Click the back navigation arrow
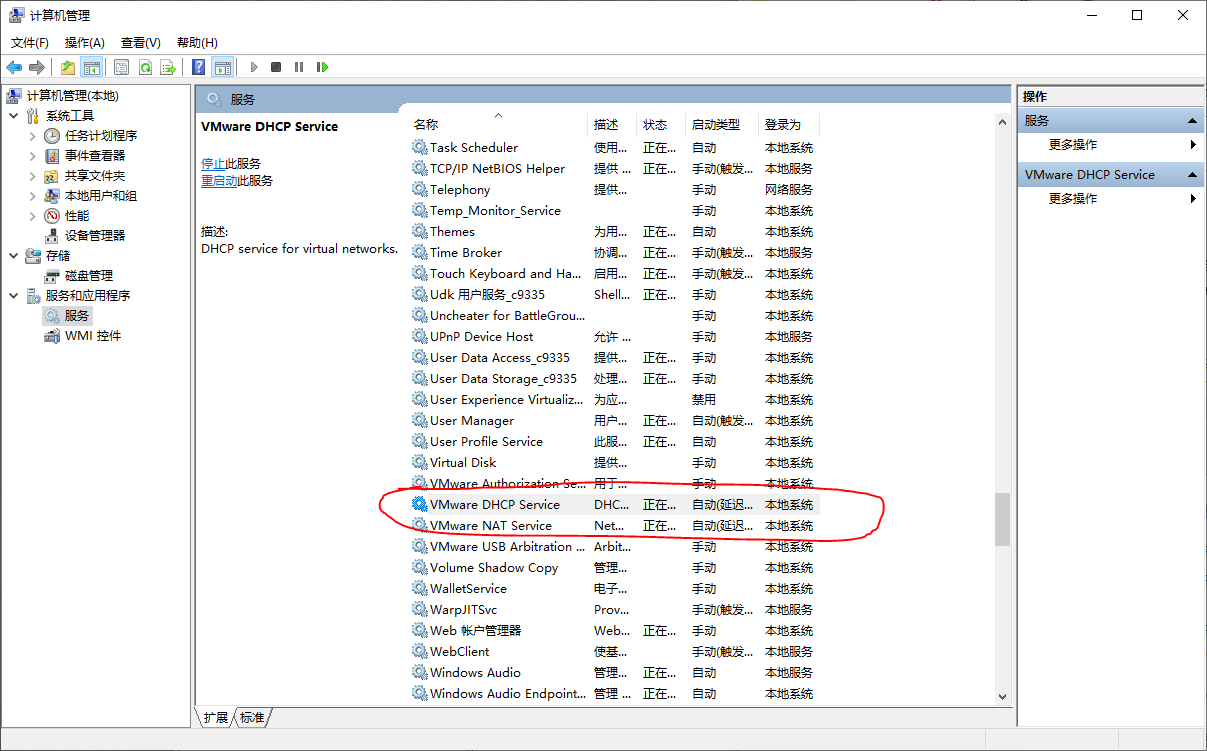Image resolution: width=1207 pixels, height=751 pixels. (x=14, y=67)
